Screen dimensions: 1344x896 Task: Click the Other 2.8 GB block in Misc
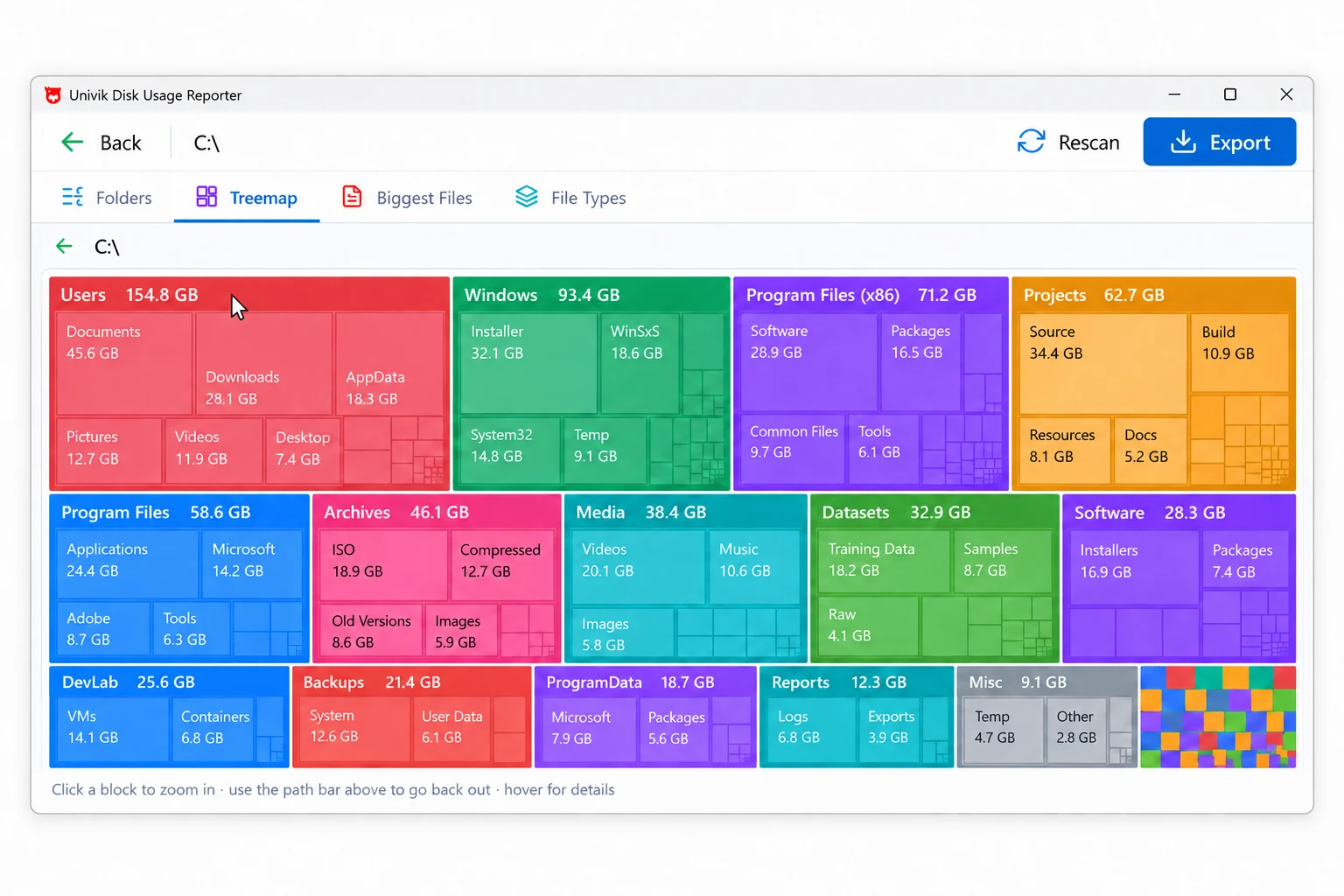[x=1076, y=729]
